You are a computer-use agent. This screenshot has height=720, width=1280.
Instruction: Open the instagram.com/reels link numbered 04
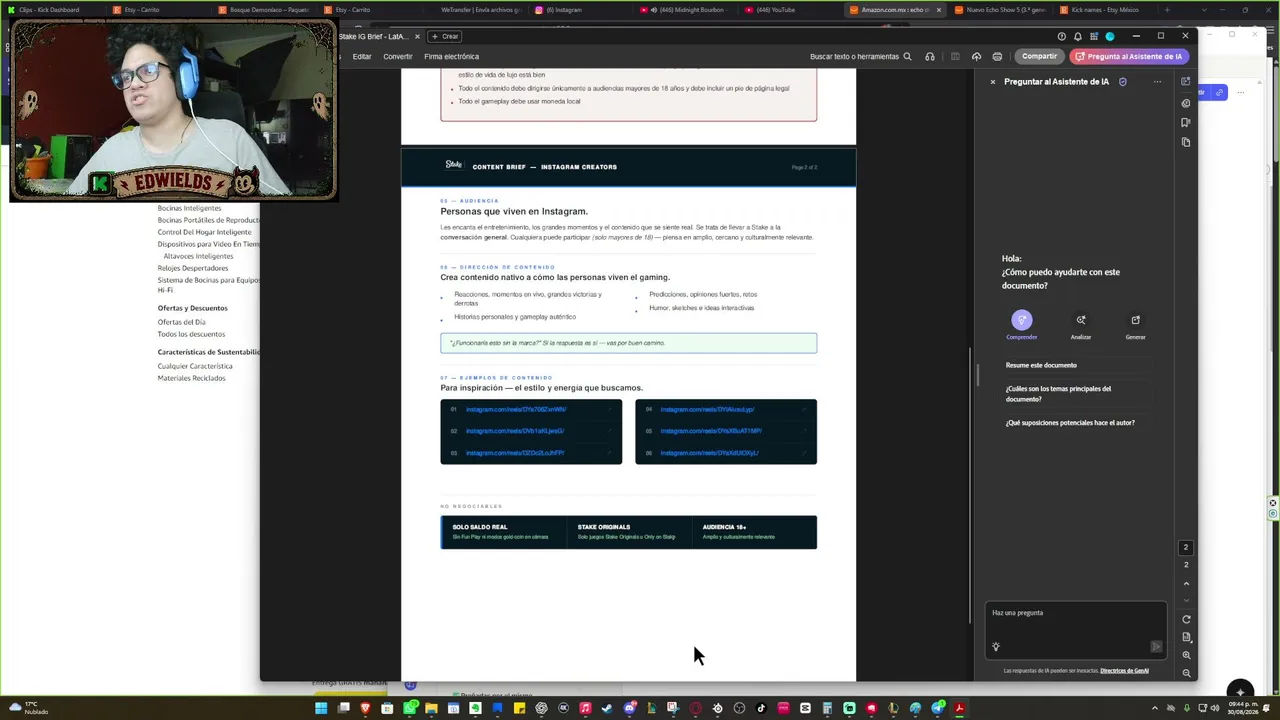pos(707,410)
